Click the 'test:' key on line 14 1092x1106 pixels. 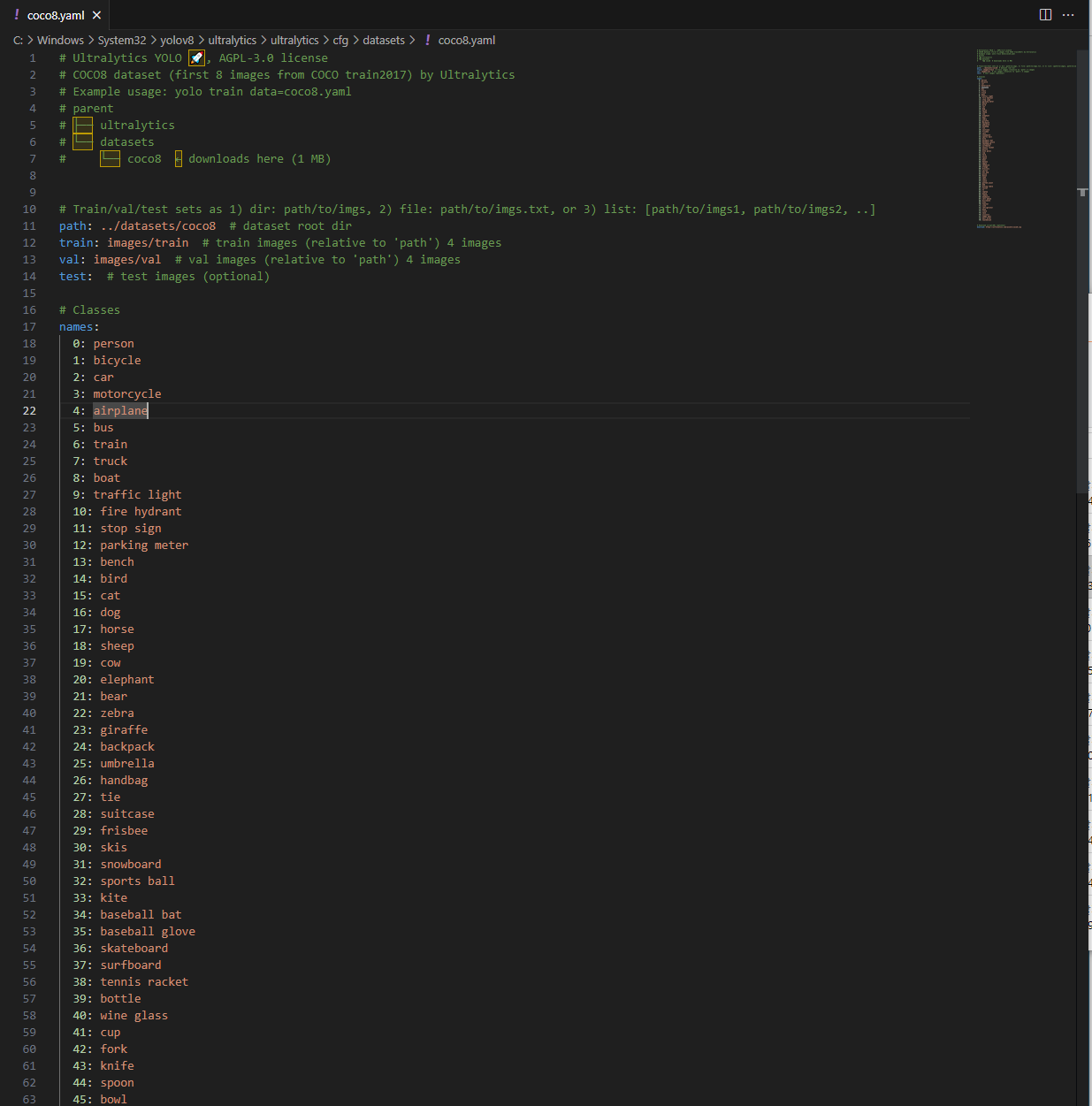click(75, 277)
